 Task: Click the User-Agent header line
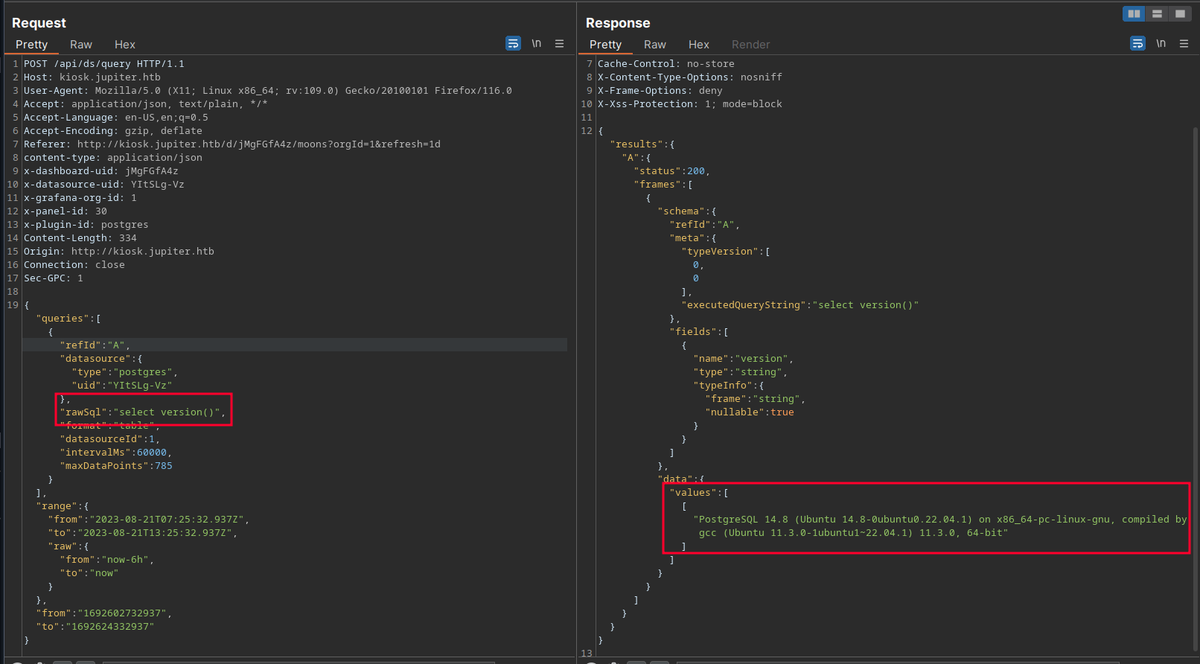coord(268,90)
